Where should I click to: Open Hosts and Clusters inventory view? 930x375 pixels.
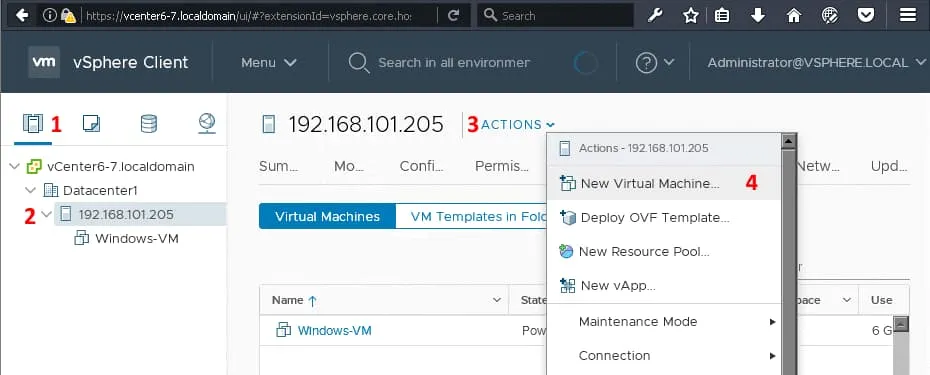(33, 123)
